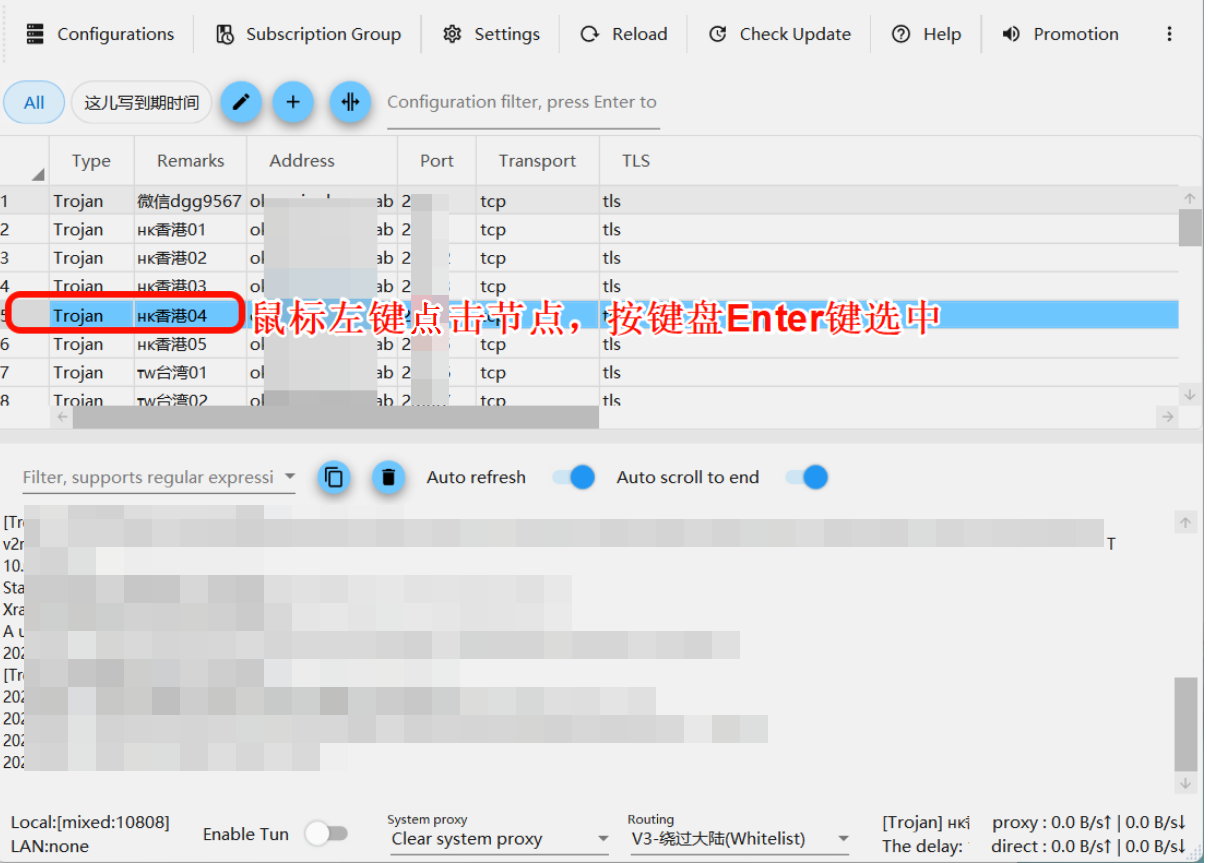Clear the log with trash icon
The image size is (1208, 863).
[x=389, y=478]
